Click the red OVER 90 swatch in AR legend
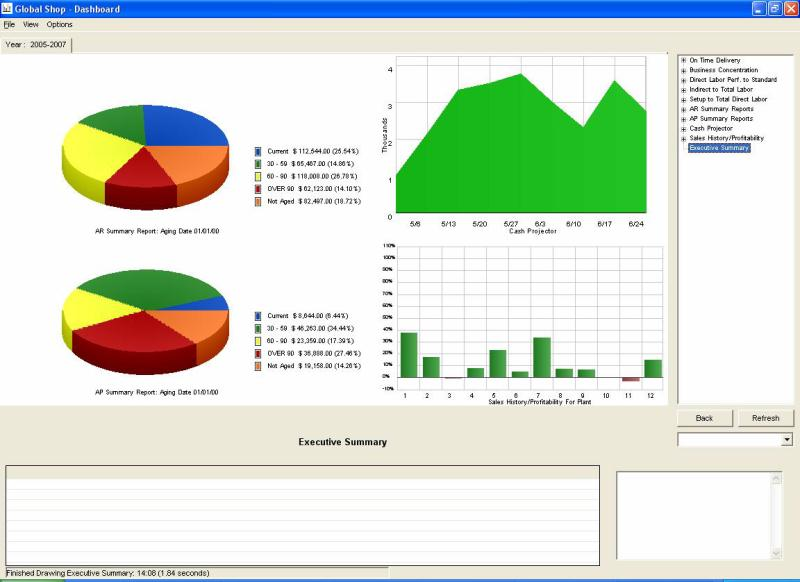 click(258, 189)
